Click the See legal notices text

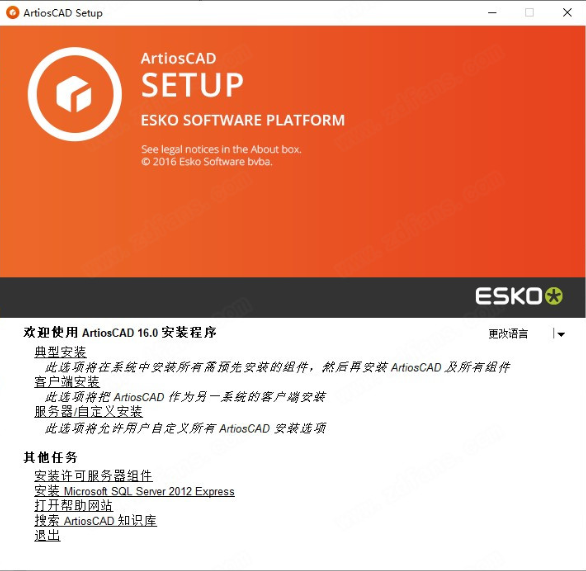coord(221,149)
